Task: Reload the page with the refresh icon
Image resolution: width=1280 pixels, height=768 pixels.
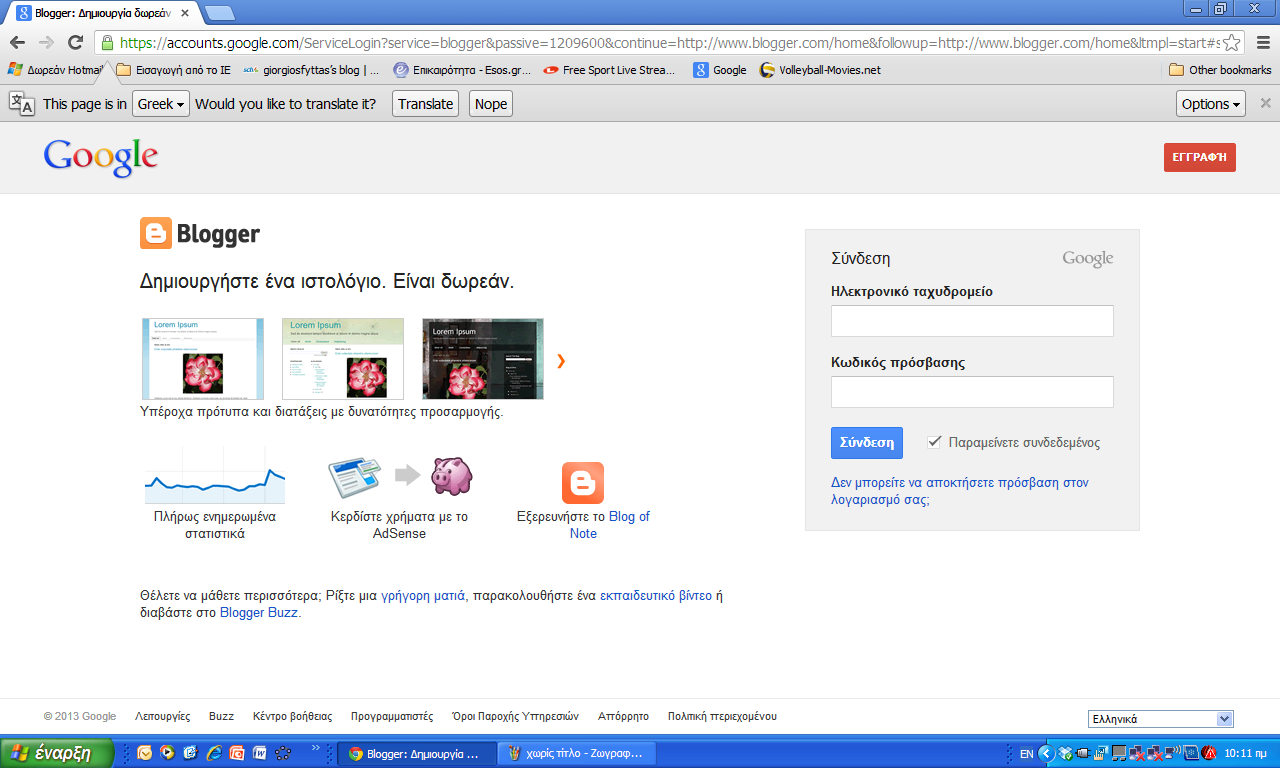Action: tap(75, 42)
